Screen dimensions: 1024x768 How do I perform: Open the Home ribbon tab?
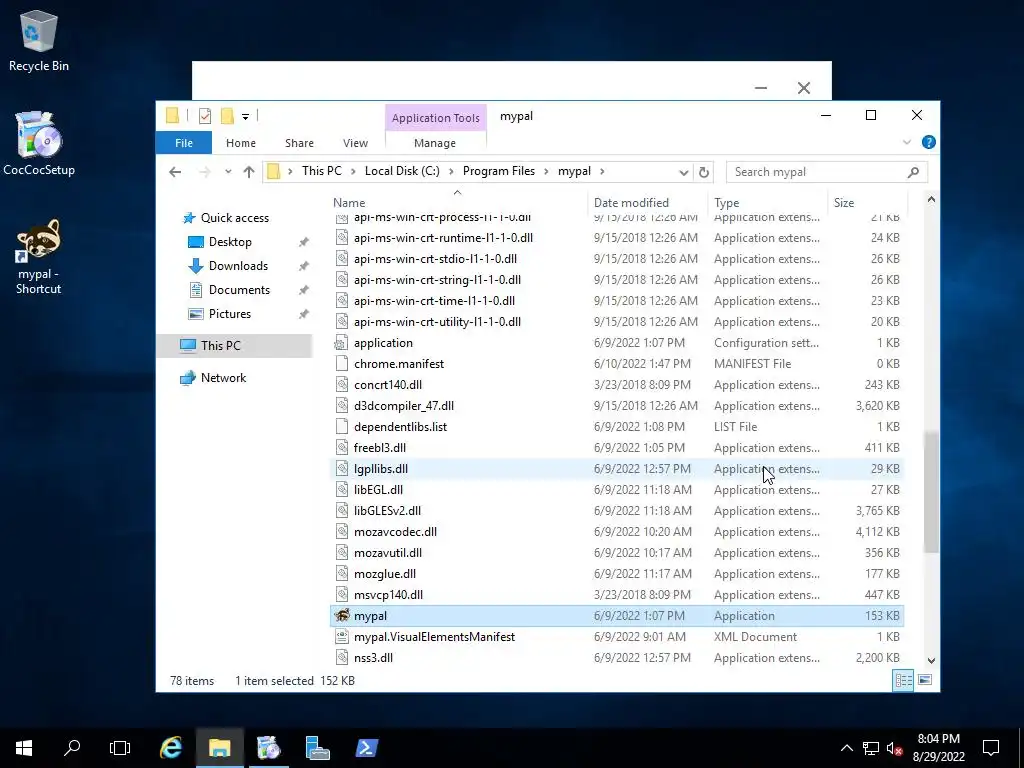coord(240,143)
